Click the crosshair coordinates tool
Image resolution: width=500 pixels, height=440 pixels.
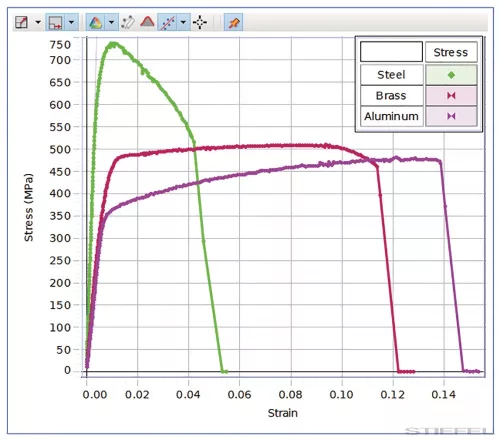coord(200,22)
